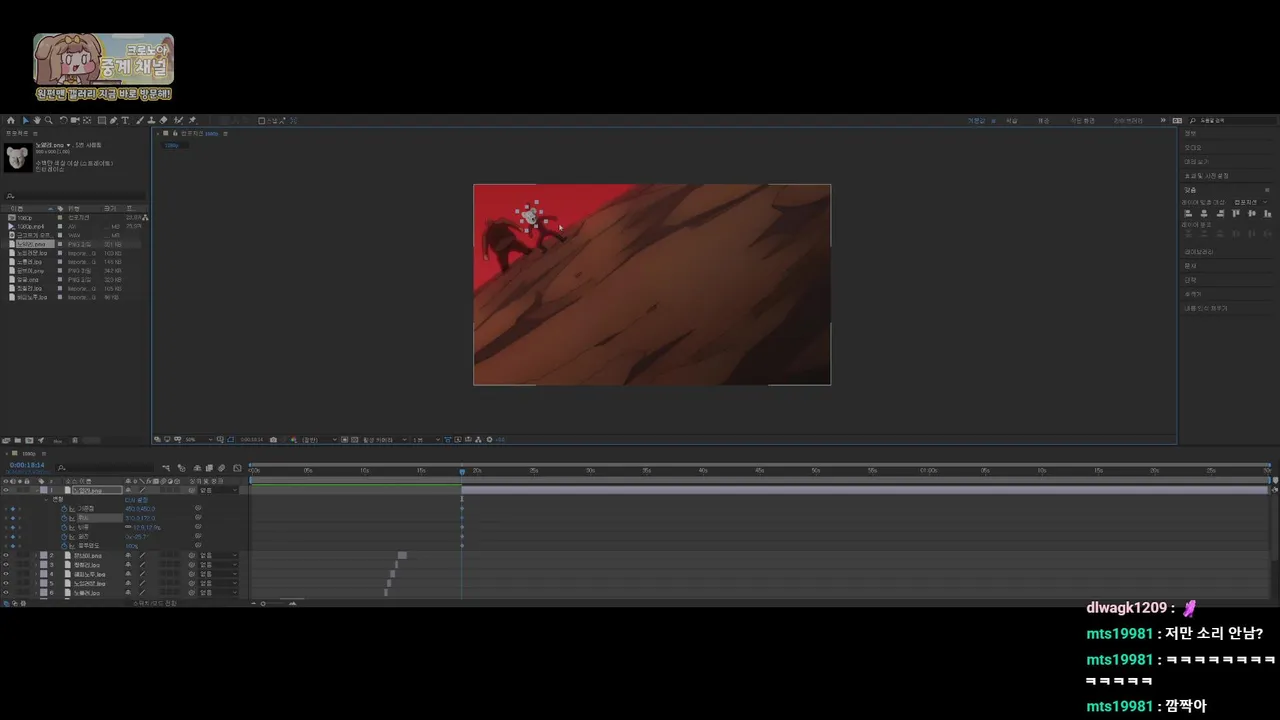Screen dimensions: 1280x720
Task: Open the 1080p composition timeline tab
Action: (x=28, y=453)
